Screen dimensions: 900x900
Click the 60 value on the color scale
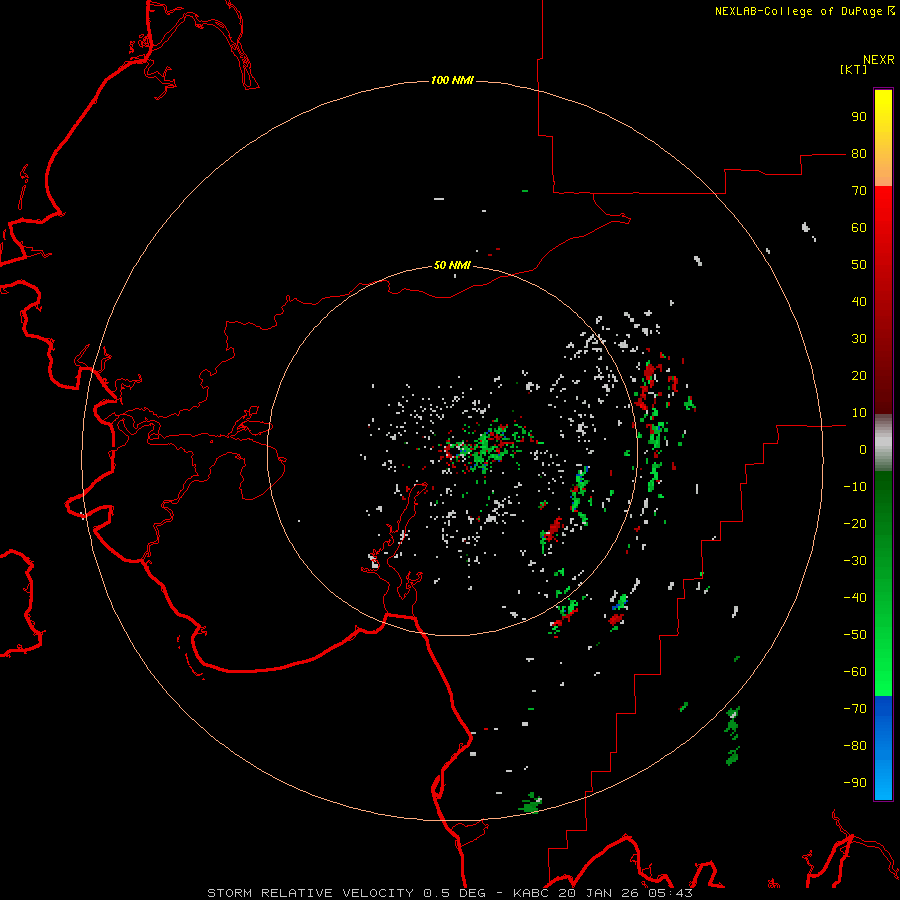859,227
